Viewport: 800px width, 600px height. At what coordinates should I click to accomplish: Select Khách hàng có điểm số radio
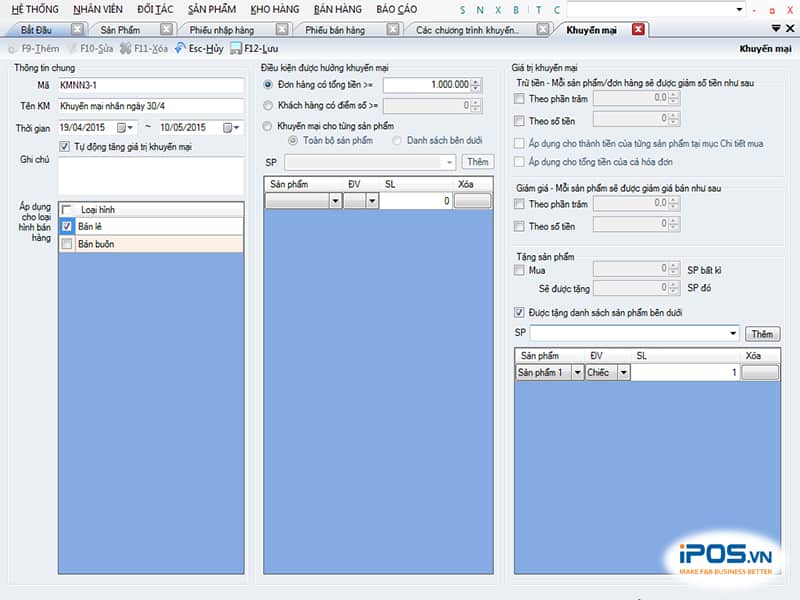[x=268, y=105]
